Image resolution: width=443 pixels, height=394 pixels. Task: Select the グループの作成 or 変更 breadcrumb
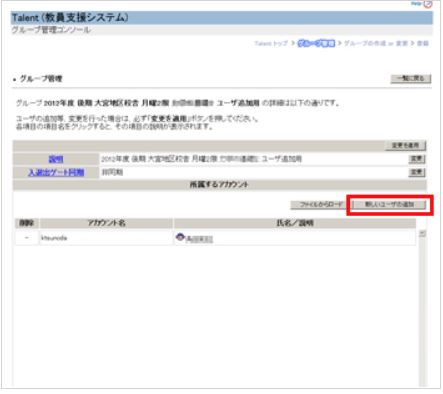376,43
